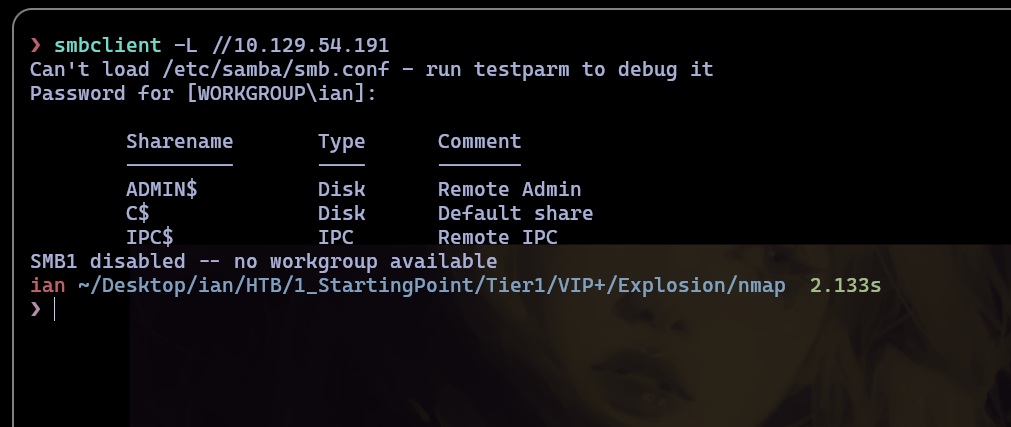Image resolution: width=1011 pixels, height=427 pixels.
Task: Click the -L flag in the command
Action: [186, 45]
